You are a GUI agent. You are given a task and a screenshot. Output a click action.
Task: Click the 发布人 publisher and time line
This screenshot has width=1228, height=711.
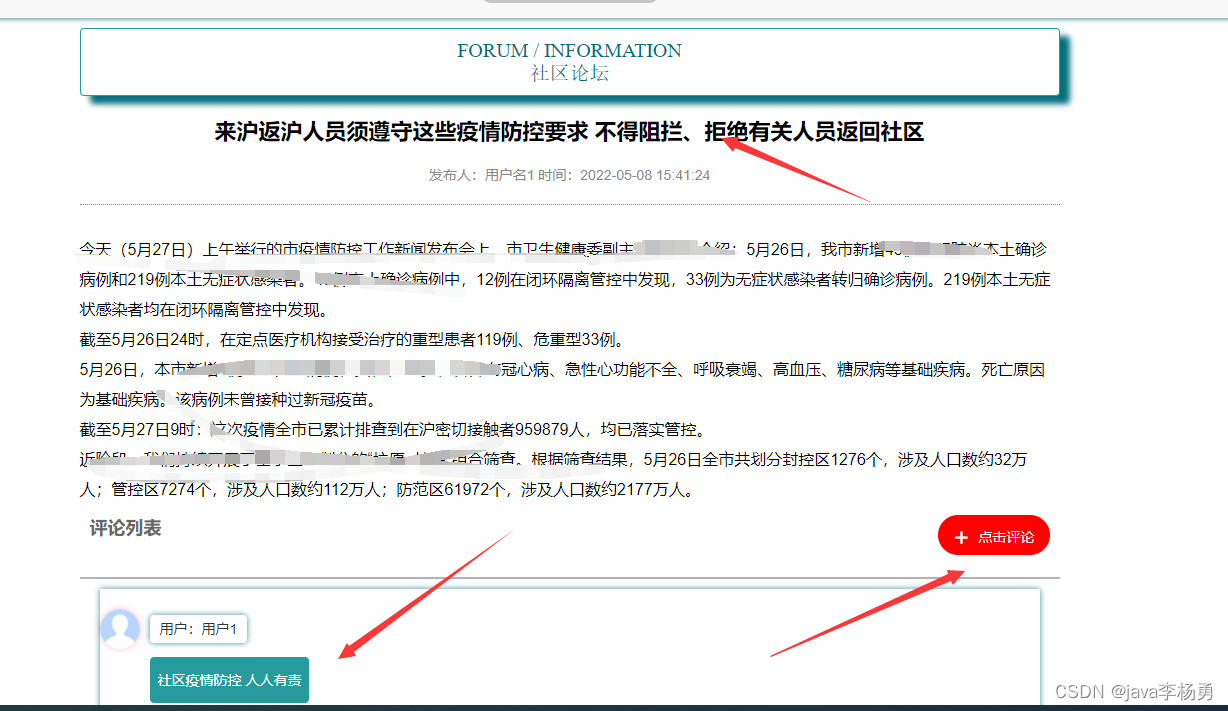pos(569,175)
